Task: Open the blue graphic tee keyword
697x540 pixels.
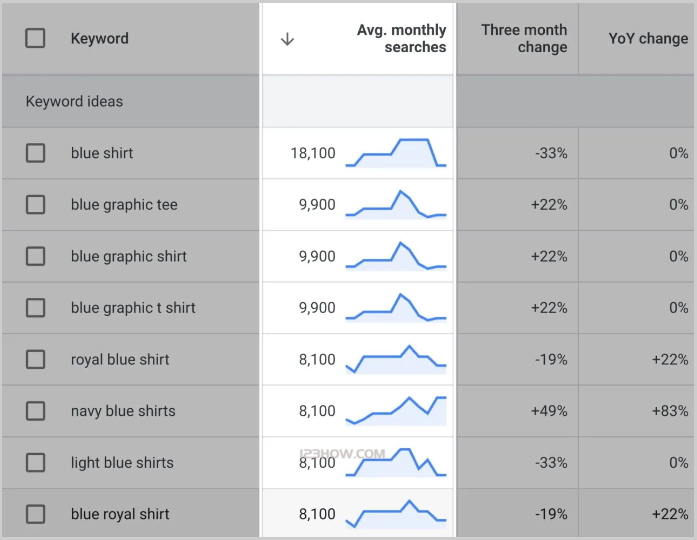Action: 124,205
